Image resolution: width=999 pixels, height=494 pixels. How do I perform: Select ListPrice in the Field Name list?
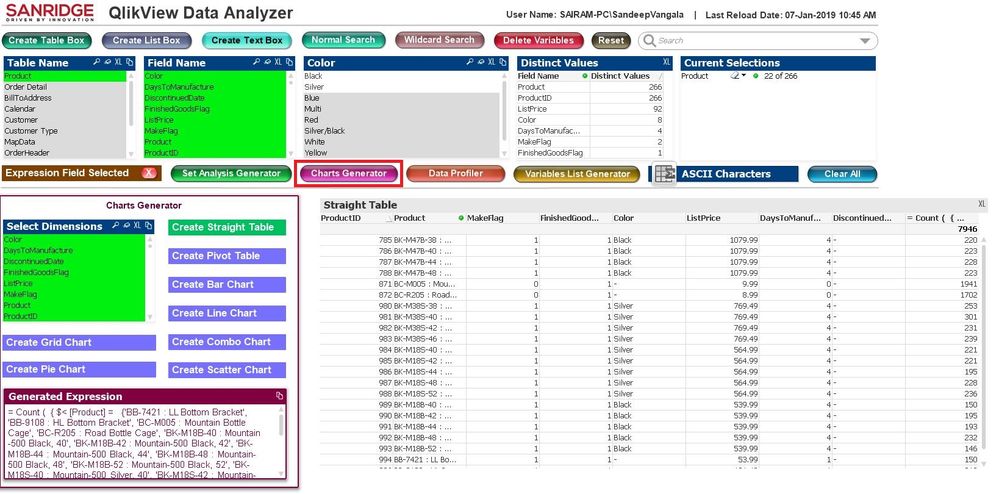tap(215, 120)
